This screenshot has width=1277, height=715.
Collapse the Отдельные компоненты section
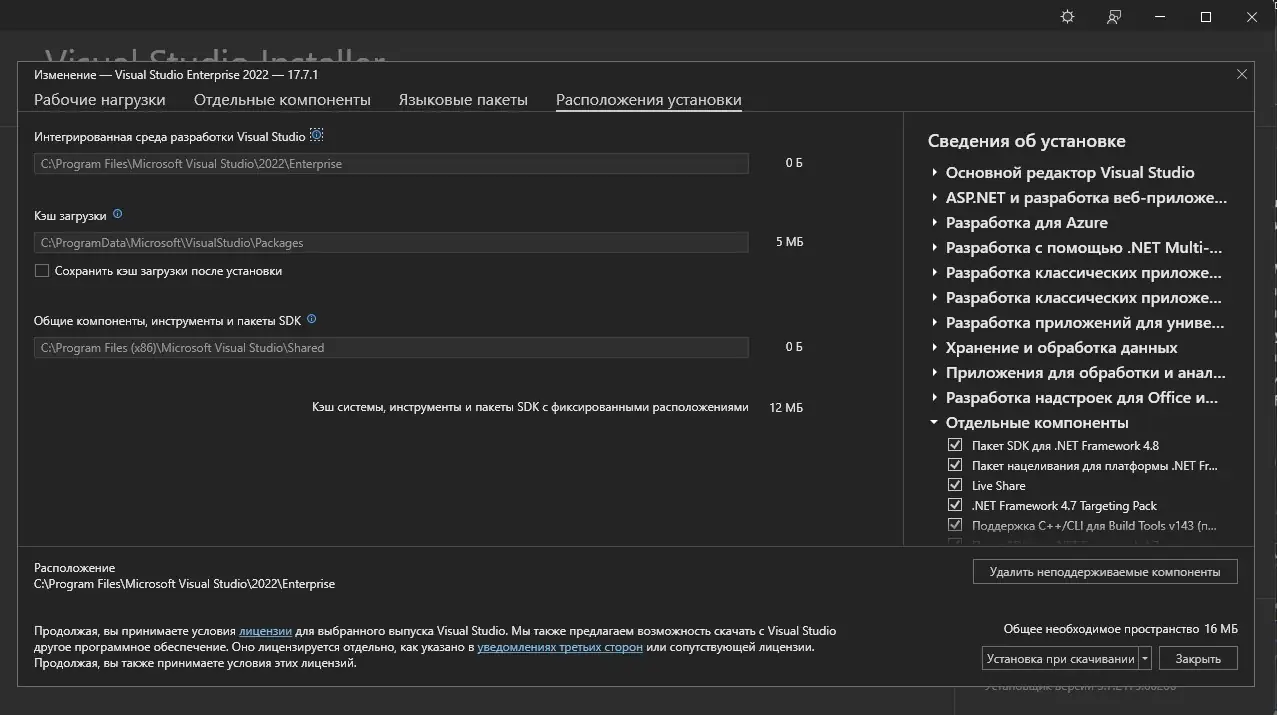pyautogui.click(x=934, y=422)
